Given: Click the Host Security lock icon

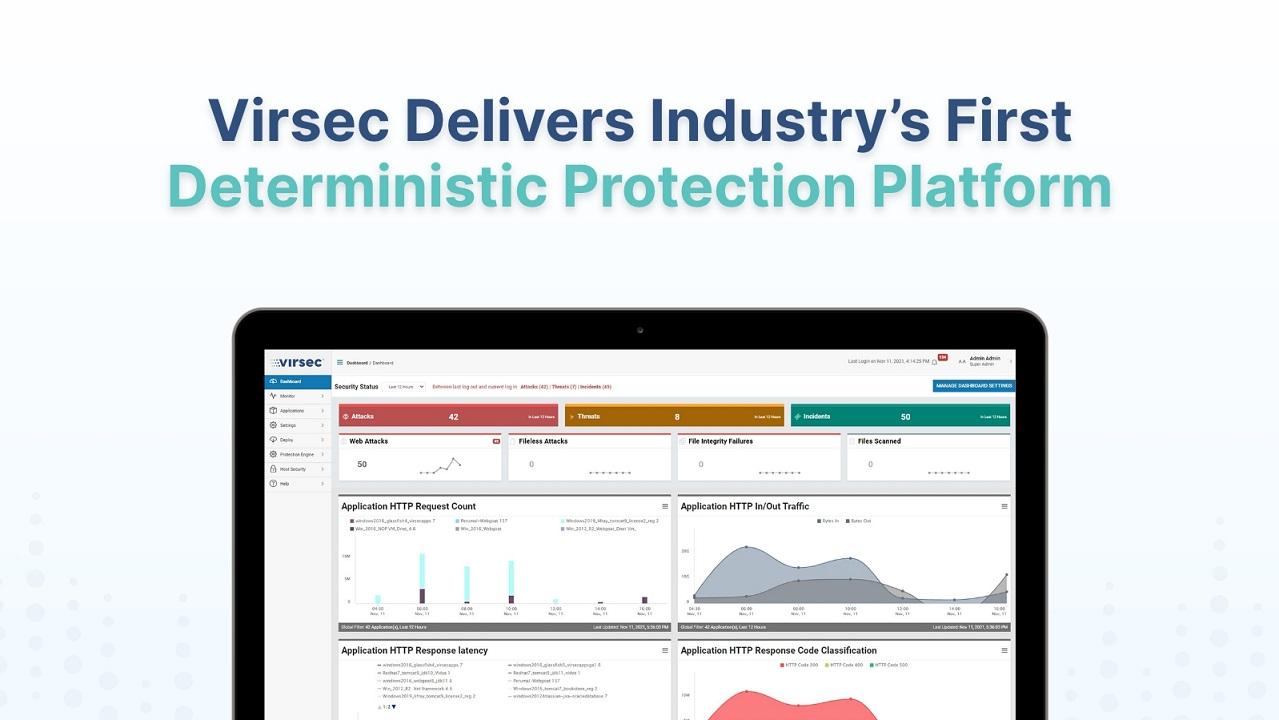Looking at the screenshot, I should point(273,469).
